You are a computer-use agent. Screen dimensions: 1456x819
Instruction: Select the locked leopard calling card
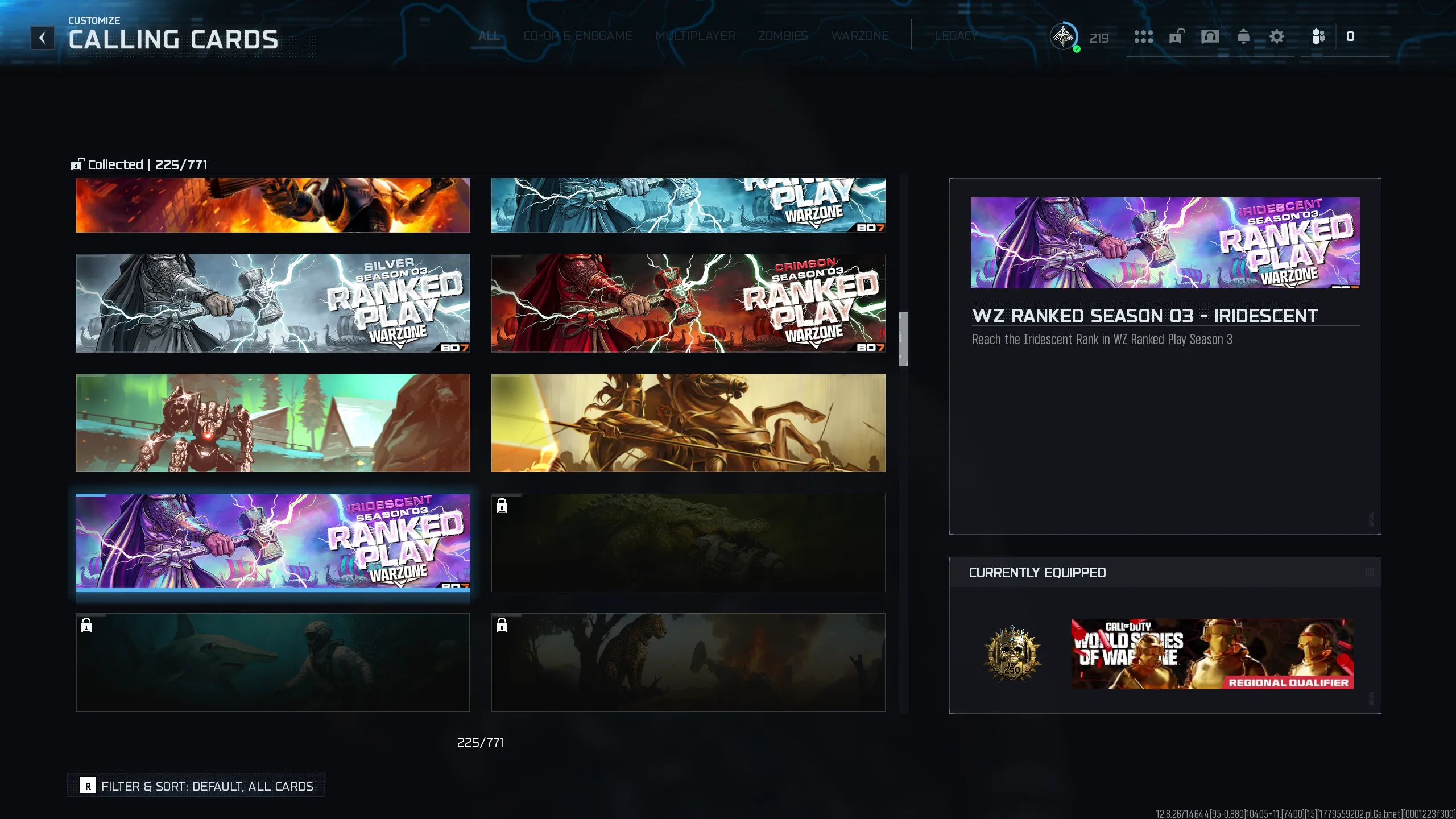pos(688,663)
